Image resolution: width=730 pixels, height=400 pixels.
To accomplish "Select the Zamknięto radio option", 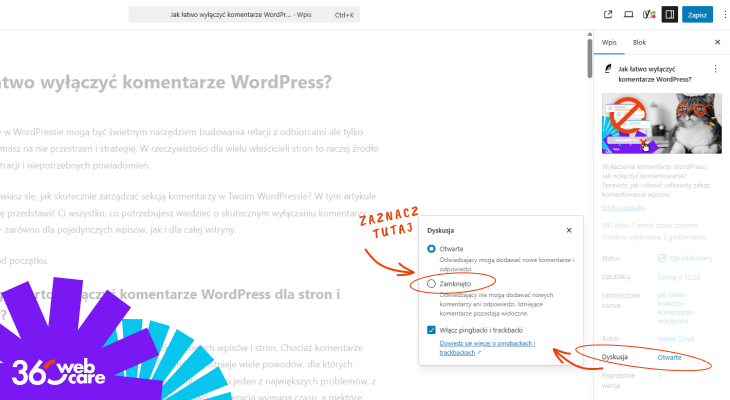I will pos(432,284).
